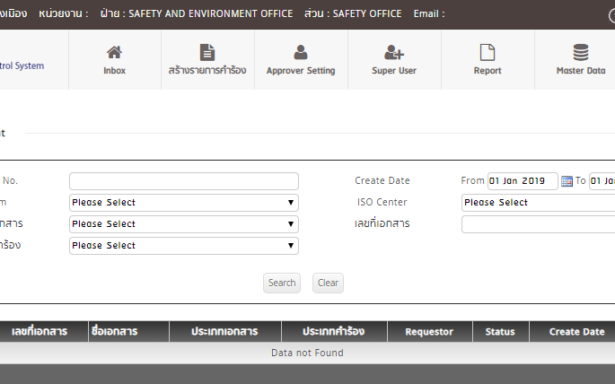The height and width of the screenshot is (384, 615).
Task: Select the Approver Setting menu label
Action: (x=301, y=71)
